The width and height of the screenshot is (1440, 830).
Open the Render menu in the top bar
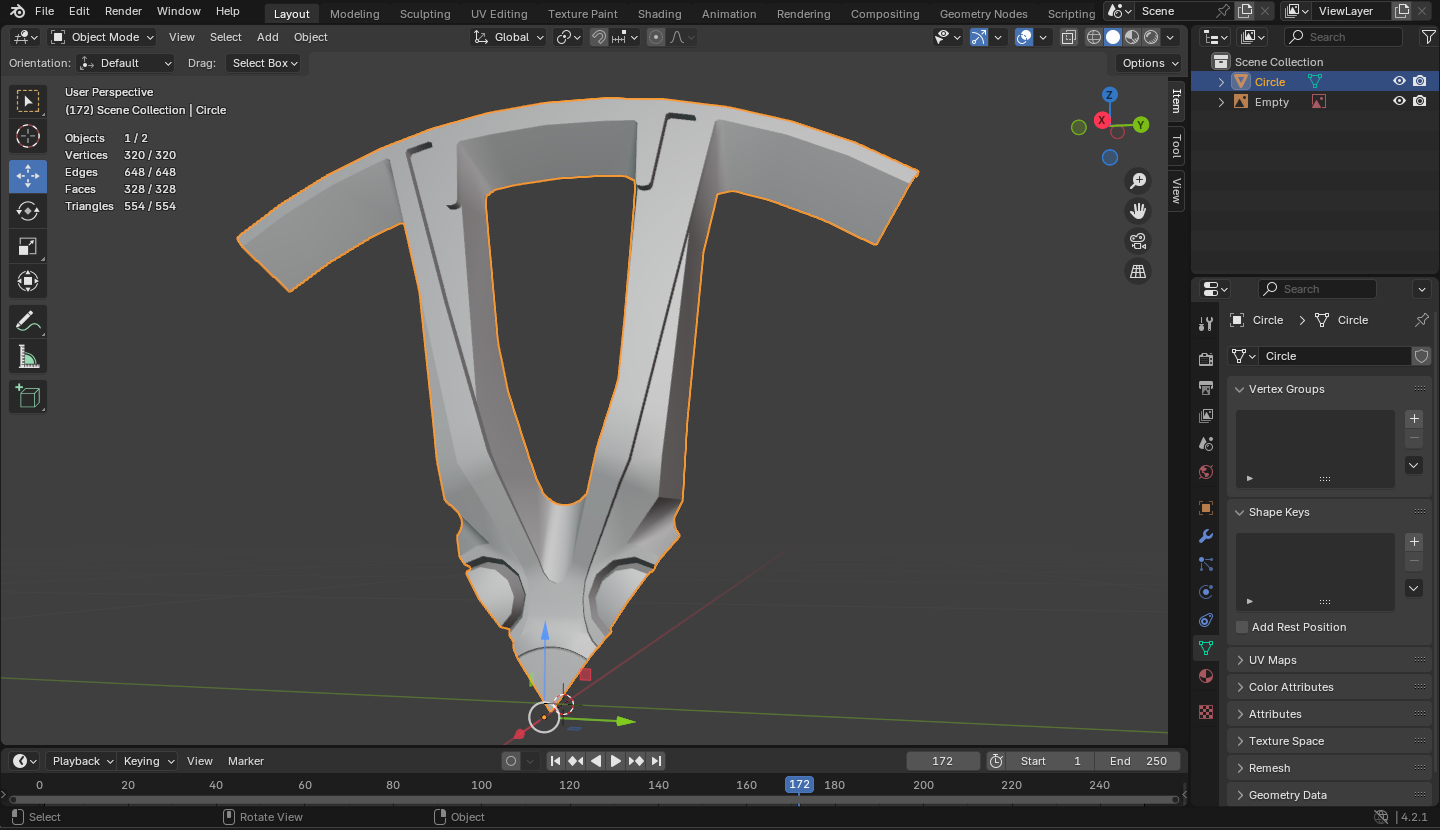pyautogui.click(x=123, y=11)
